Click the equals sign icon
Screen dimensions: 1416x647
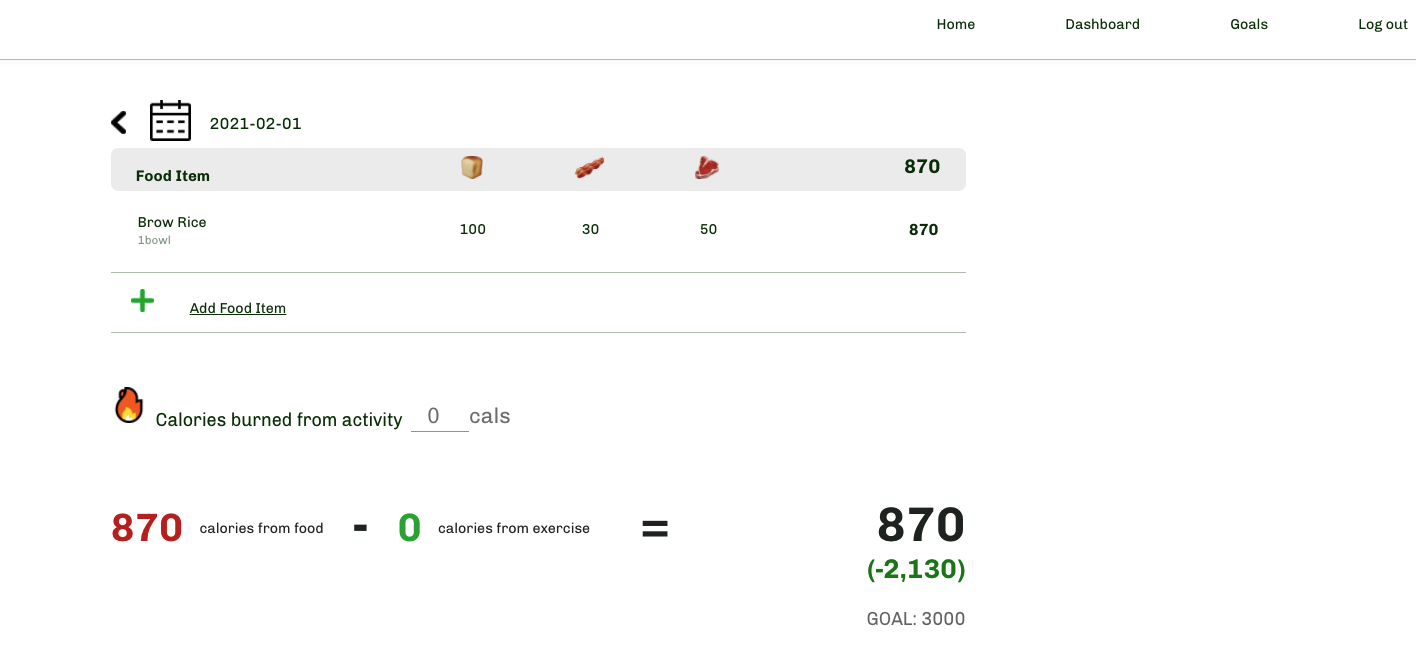[655, 528]
